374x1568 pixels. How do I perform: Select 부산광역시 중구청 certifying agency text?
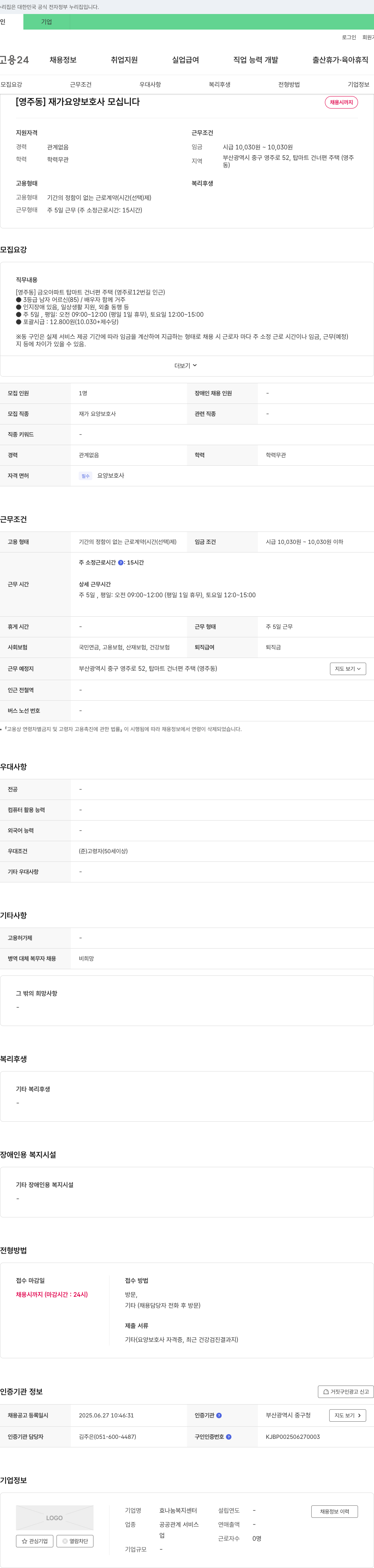288,1415
